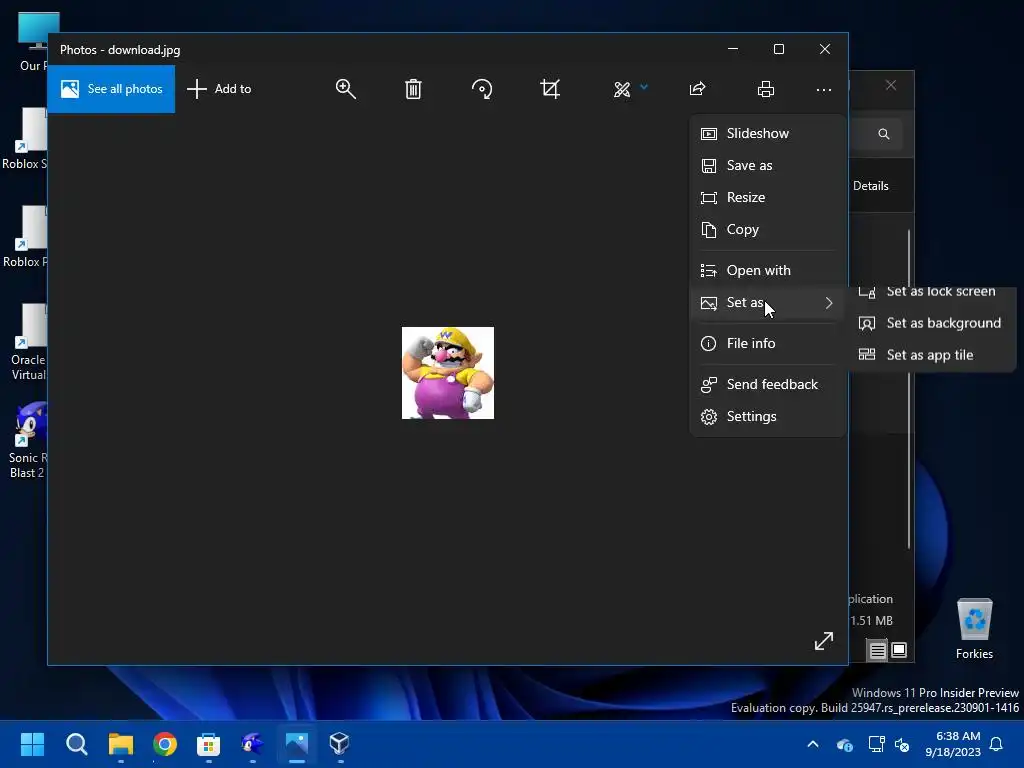This screenshot has height=768, width=1024.
Task: Open File info from the menu
Action: [x=767, y=344]
